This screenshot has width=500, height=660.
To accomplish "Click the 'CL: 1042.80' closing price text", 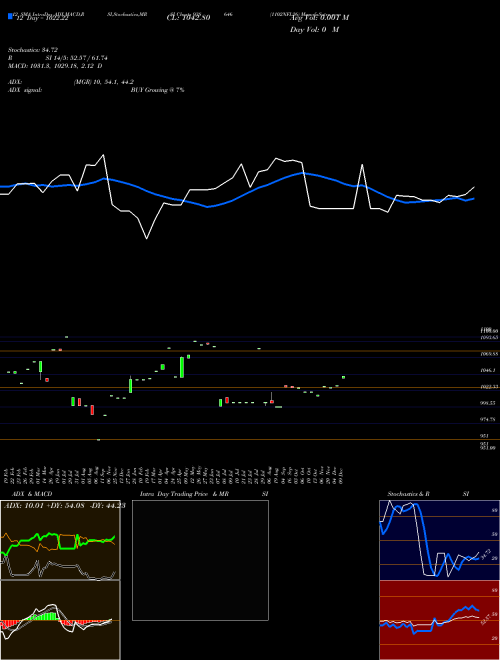I will [189, 18].
